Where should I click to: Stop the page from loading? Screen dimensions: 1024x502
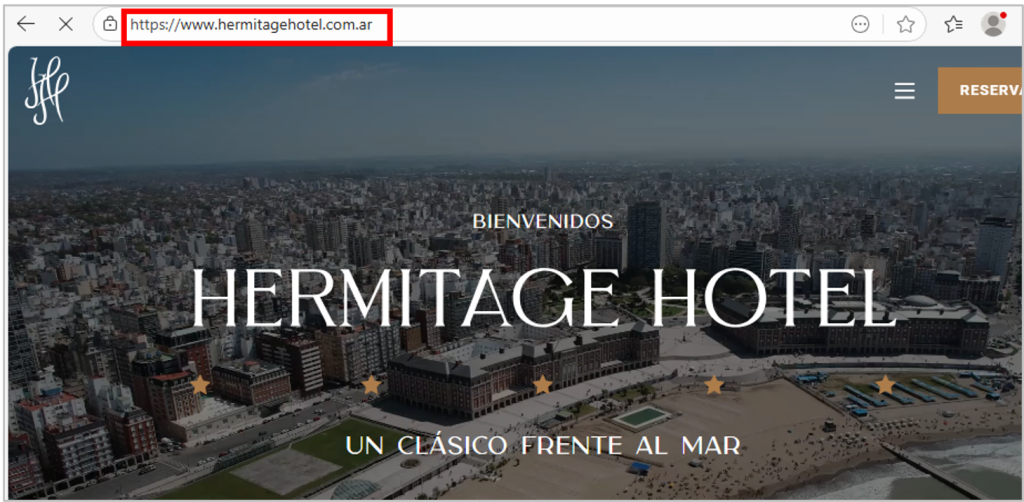point(66,25)
